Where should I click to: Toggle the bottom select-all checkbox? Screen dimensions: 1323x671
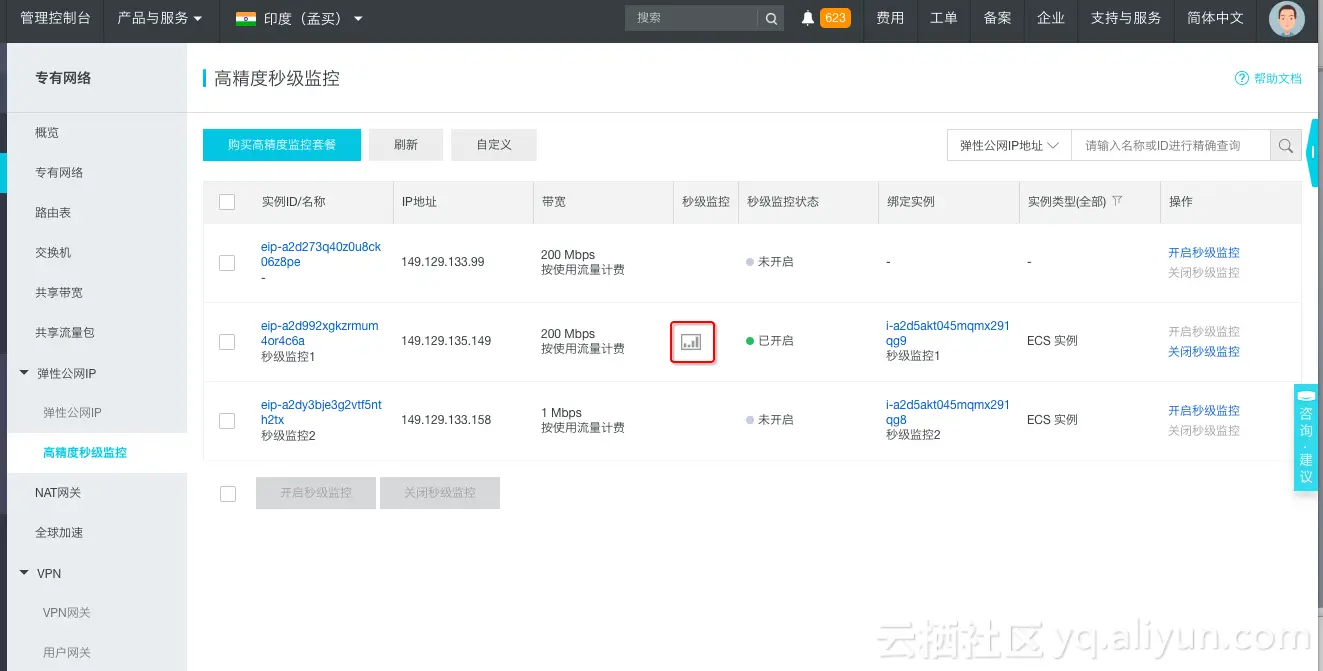click(228, 494)
